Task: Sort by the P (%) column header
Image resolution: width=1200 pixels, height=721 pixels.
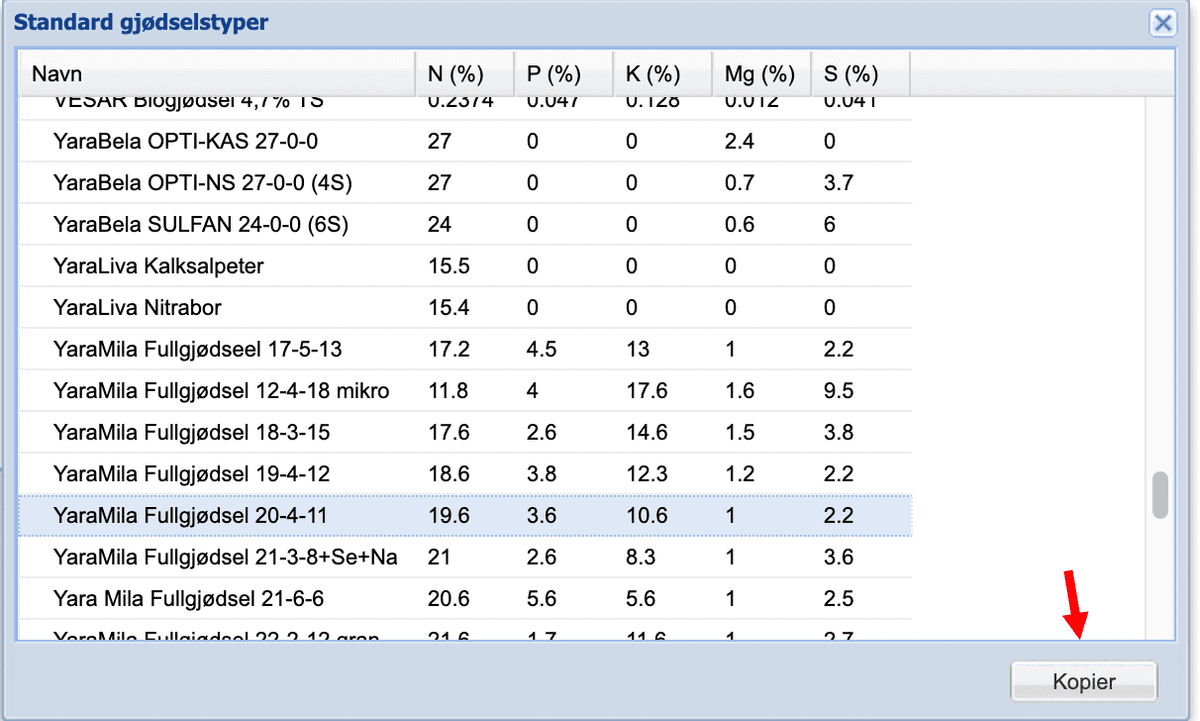Action: click(x=563, y=74)
